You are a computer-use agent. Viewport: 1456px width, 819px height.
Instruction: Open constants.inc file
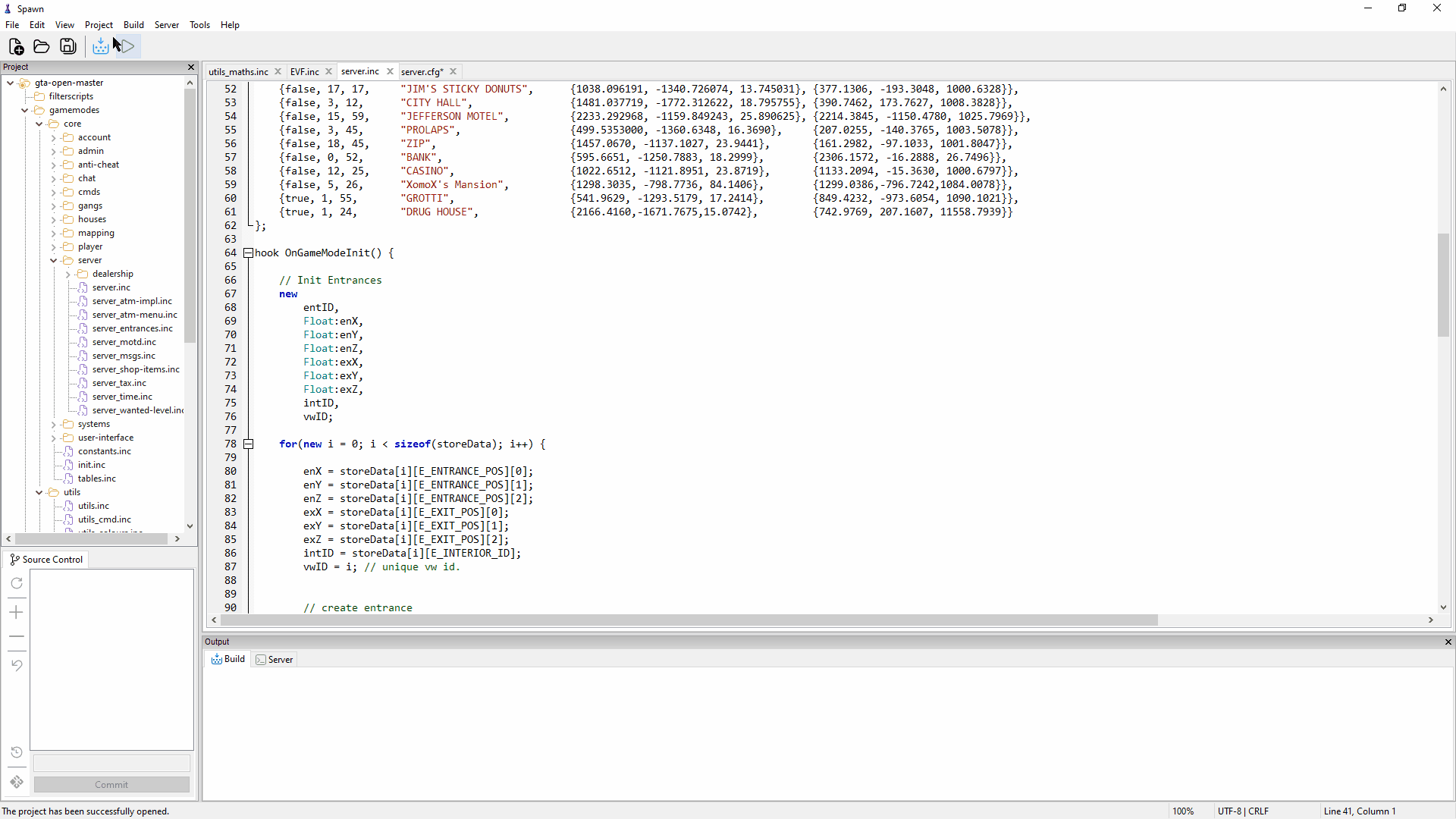pos(104,451)
